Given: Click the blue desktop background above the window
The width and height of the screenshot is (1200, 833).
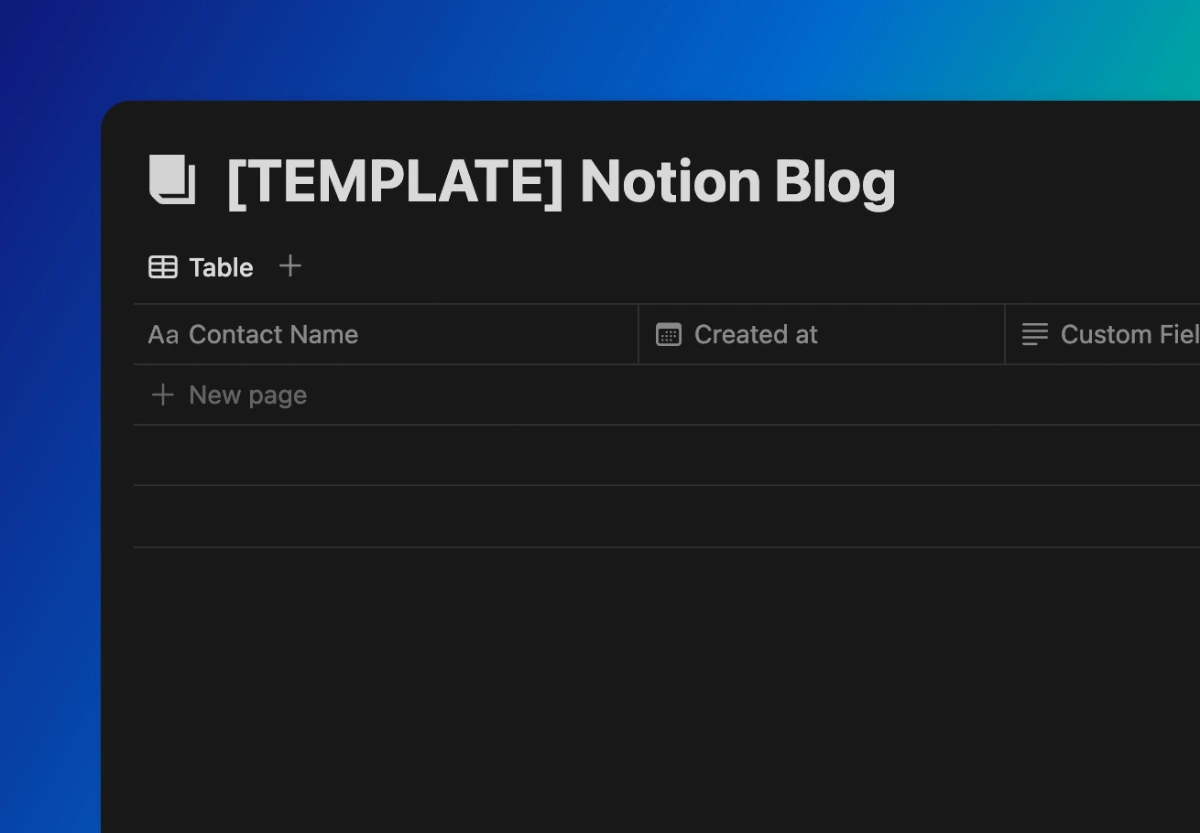Looking at the screenshot, I should pyautogui.click(x=600, y=45).
